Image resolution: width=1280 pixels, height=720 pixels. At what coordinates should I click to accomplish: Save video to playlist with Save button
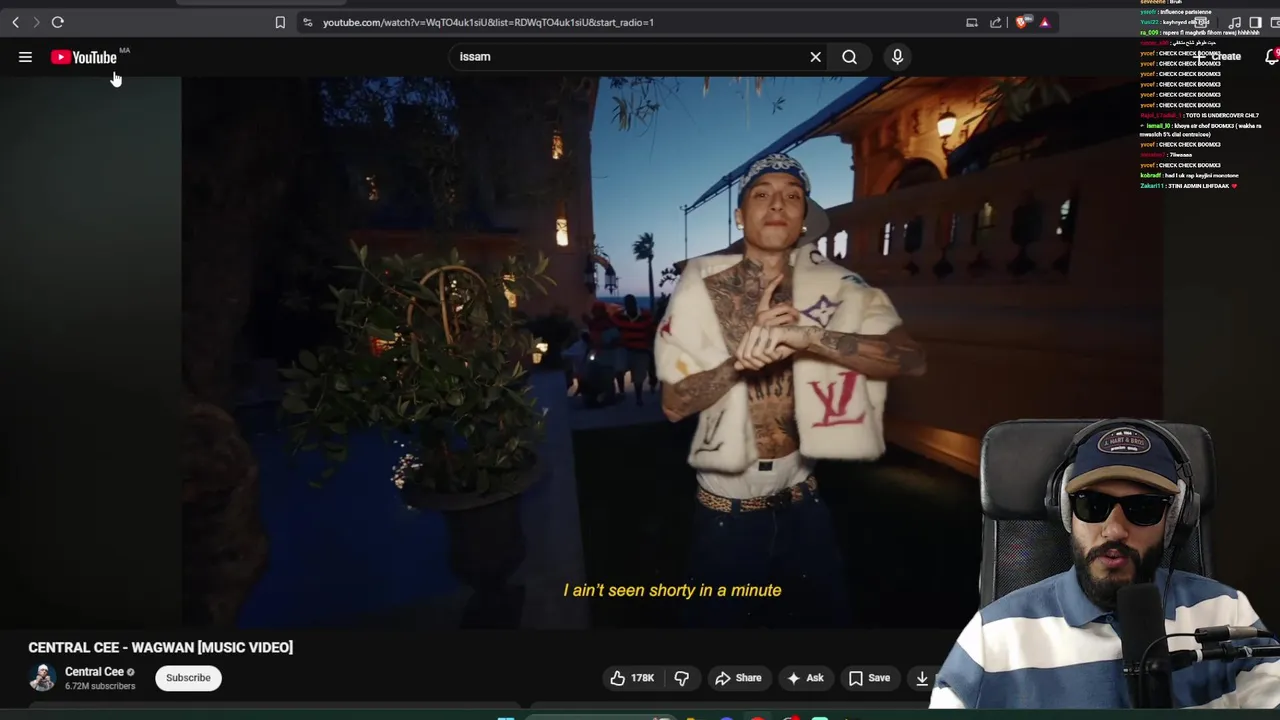pyautogui.click(x=869, y=678)
